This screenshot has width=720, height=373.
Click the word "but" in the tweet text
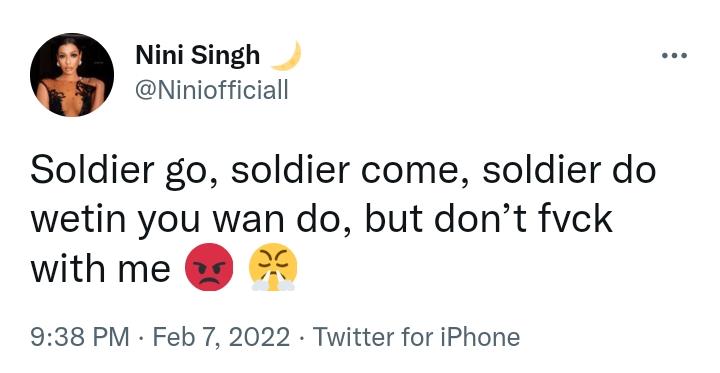coord(394,219)
